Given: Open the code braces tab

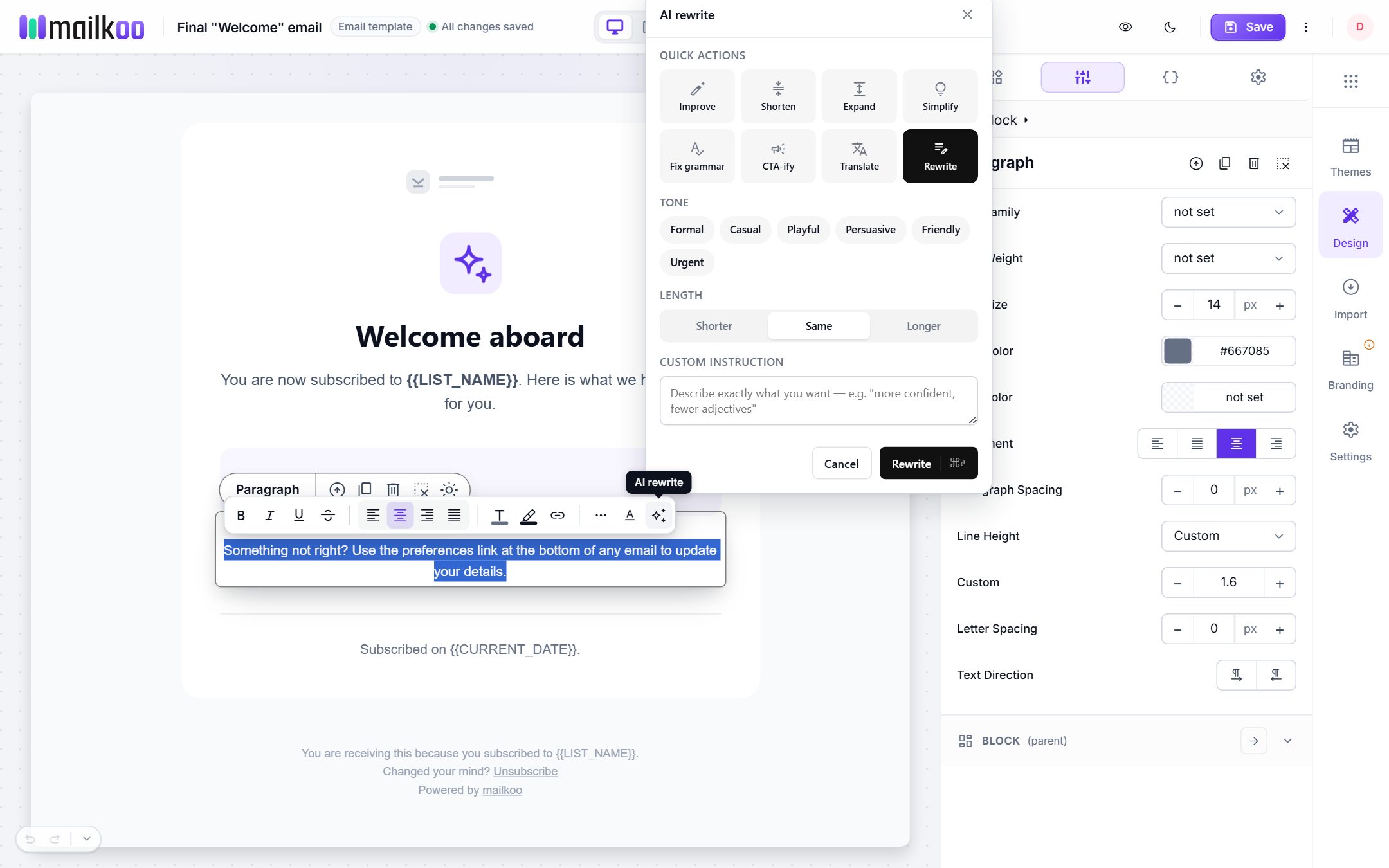Looking at the screenshot, I should [1170, 77].
